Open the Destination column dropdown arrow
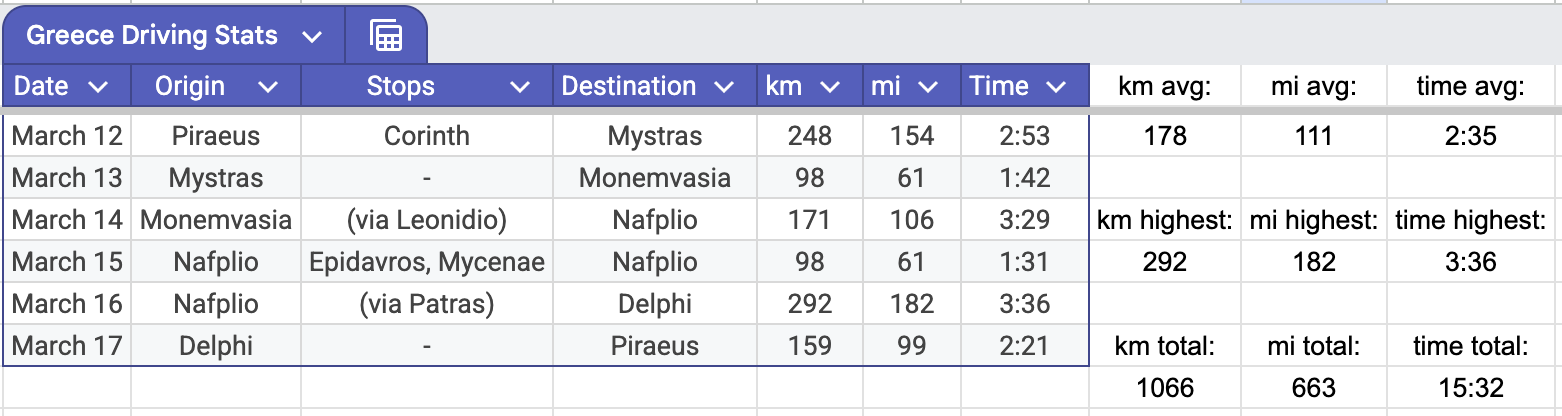The width and height of the screenshot is (1562, 416). coord(724,87)
